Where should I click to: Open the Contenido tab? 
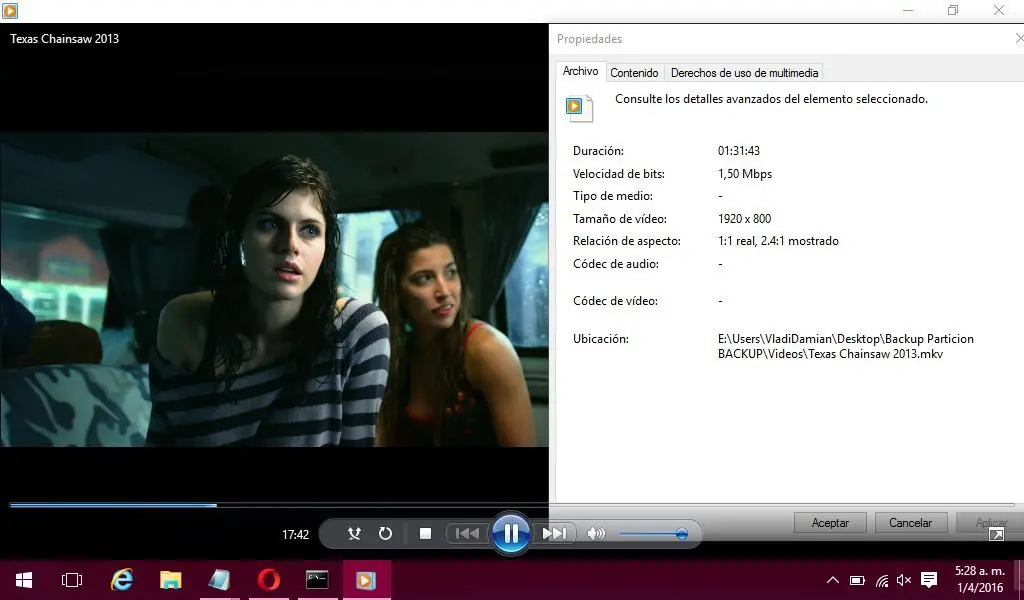pos(634,72)
